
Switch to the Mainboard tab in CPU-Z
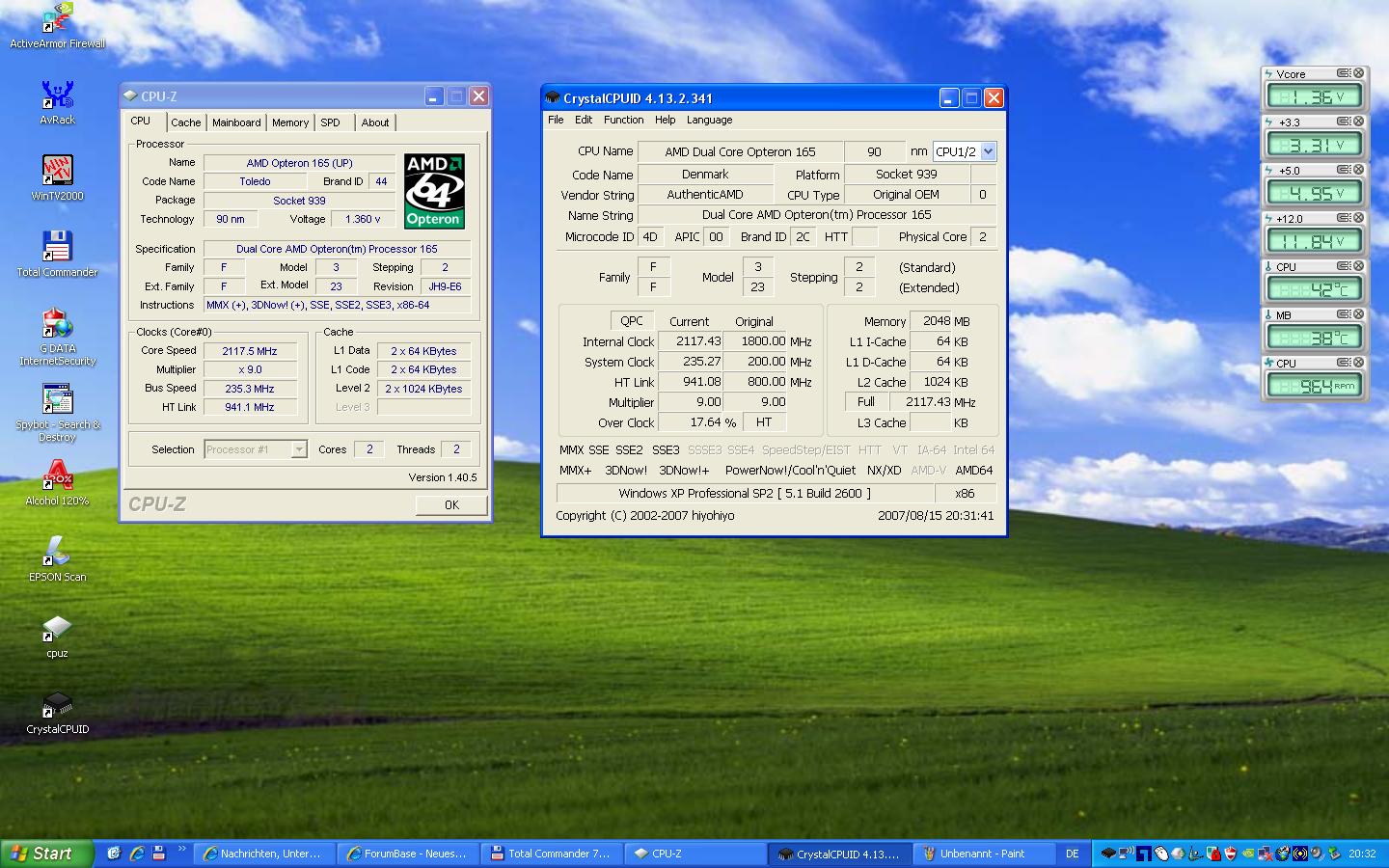click(x=236, y=122)
